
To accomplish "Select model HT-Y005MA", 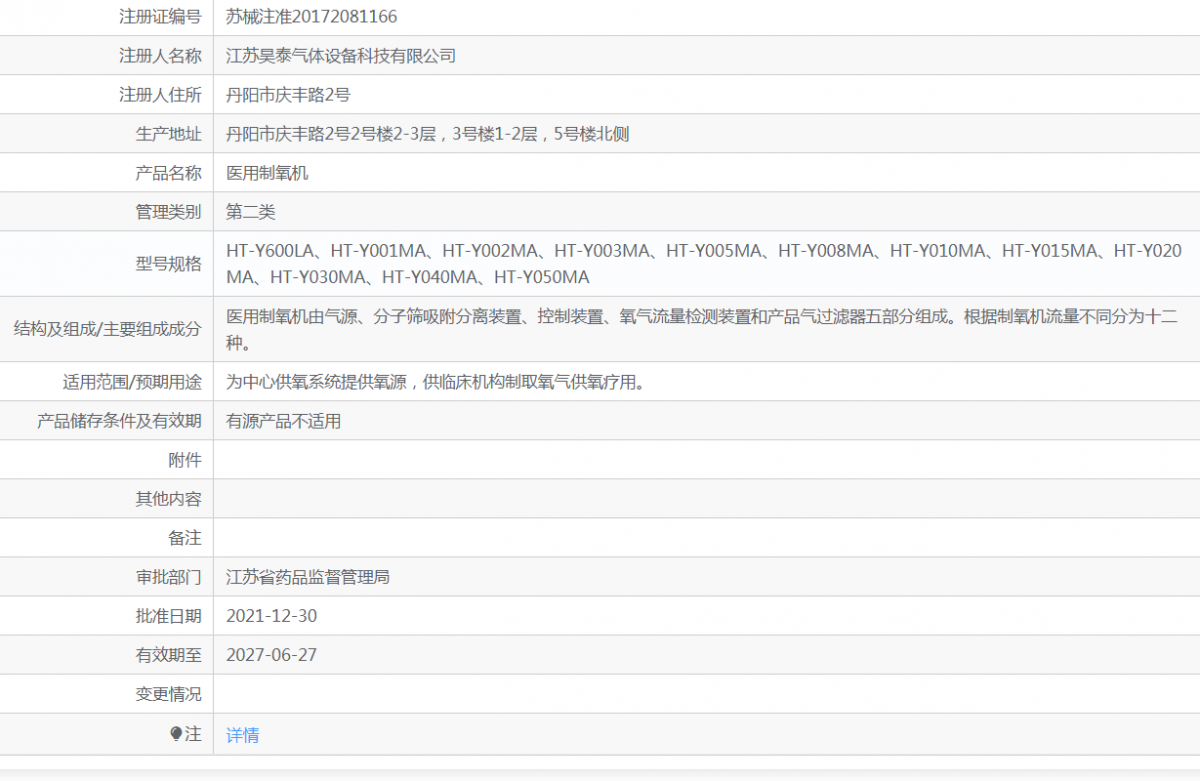I will pos(714,251).
